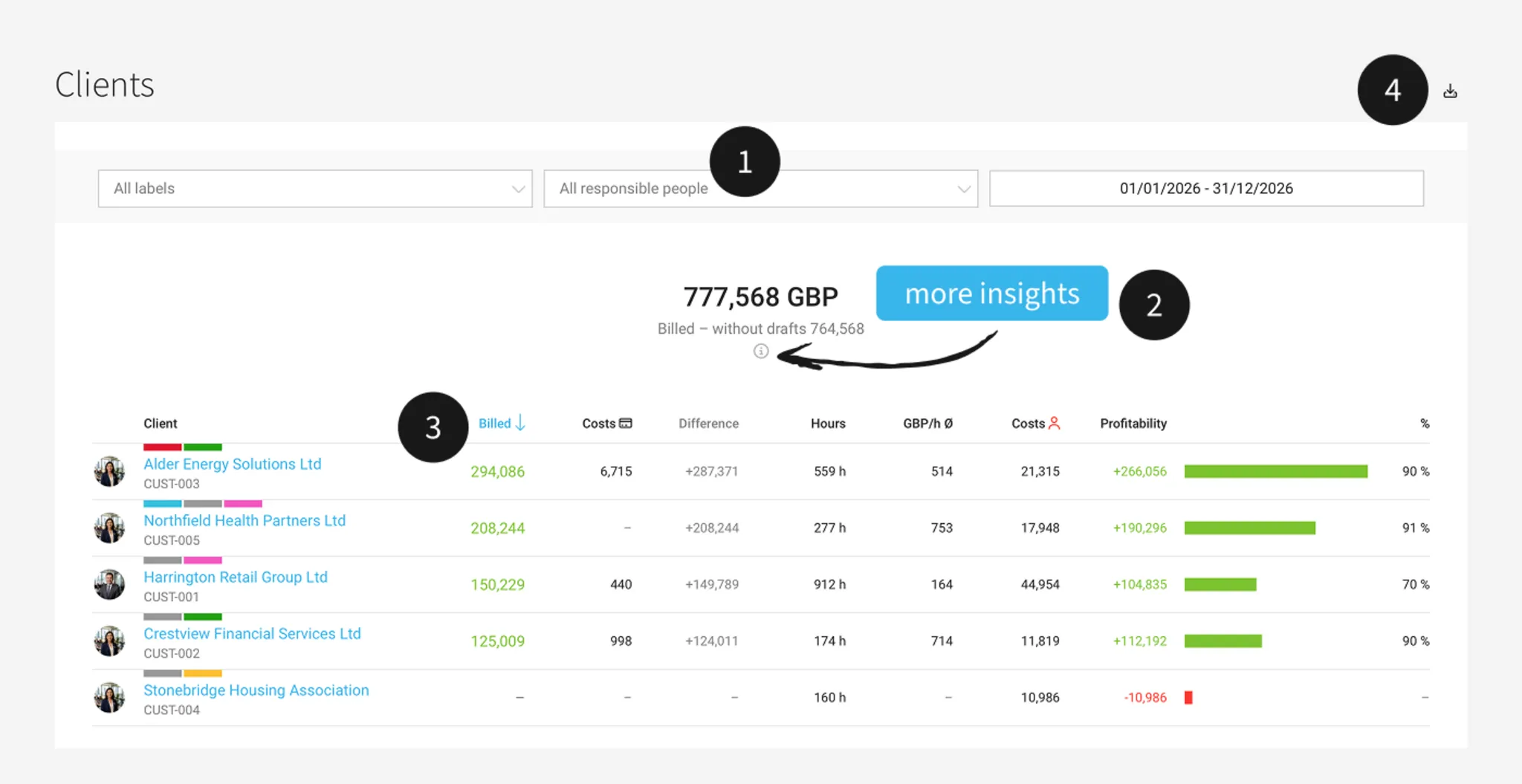
Task: Click profitability value -10,986
Action: click(x=1145, y=697)
